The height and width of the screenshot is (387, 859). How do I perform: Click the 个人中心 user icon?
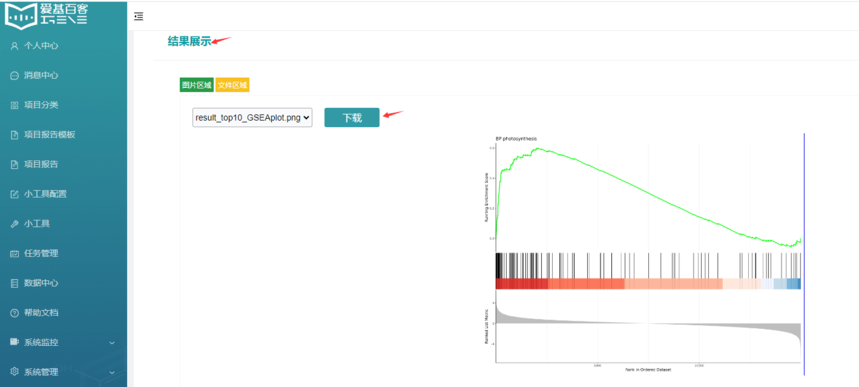pos(15,46)
